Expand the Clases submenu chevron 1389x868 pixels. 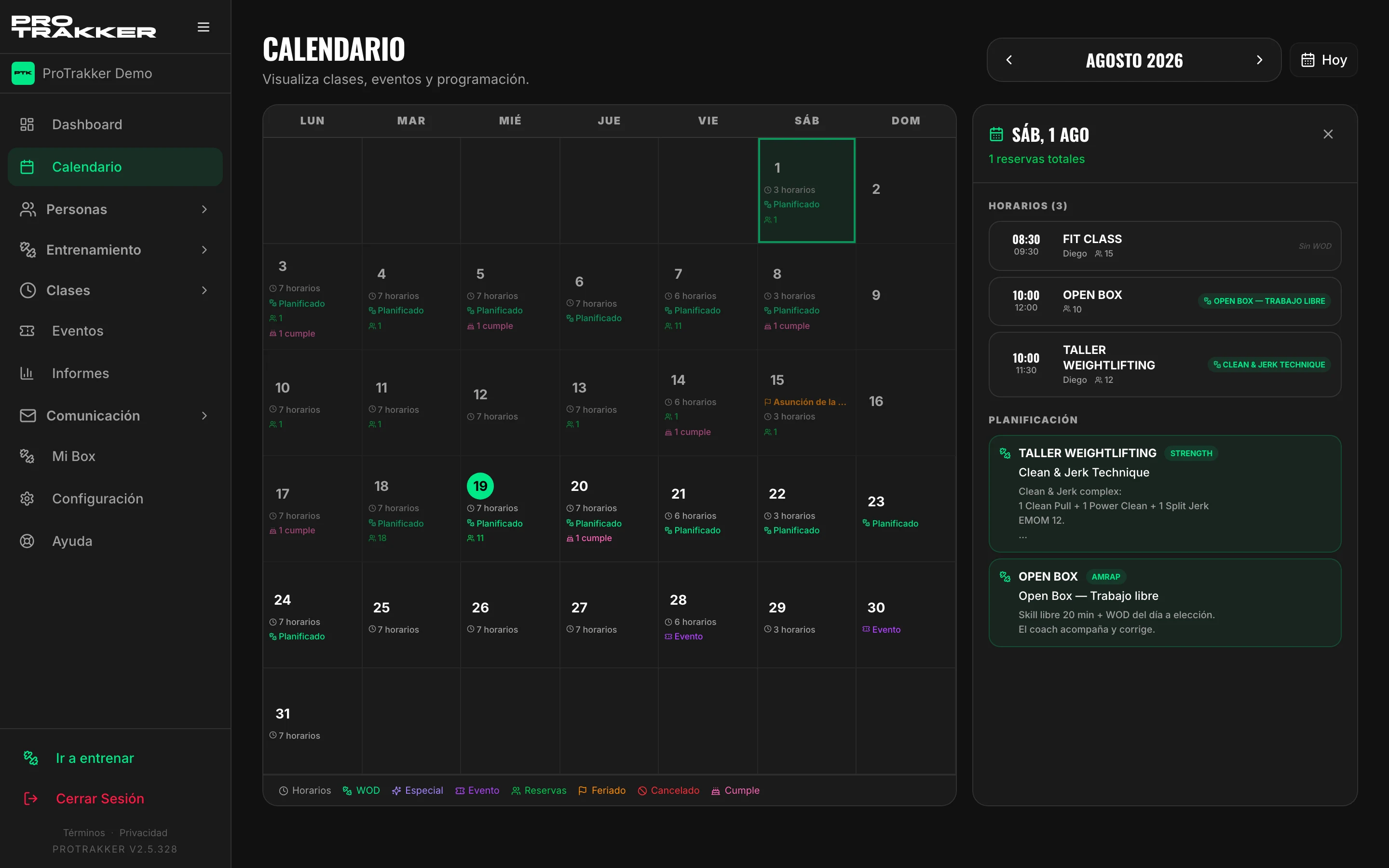(x=204, y=290)
